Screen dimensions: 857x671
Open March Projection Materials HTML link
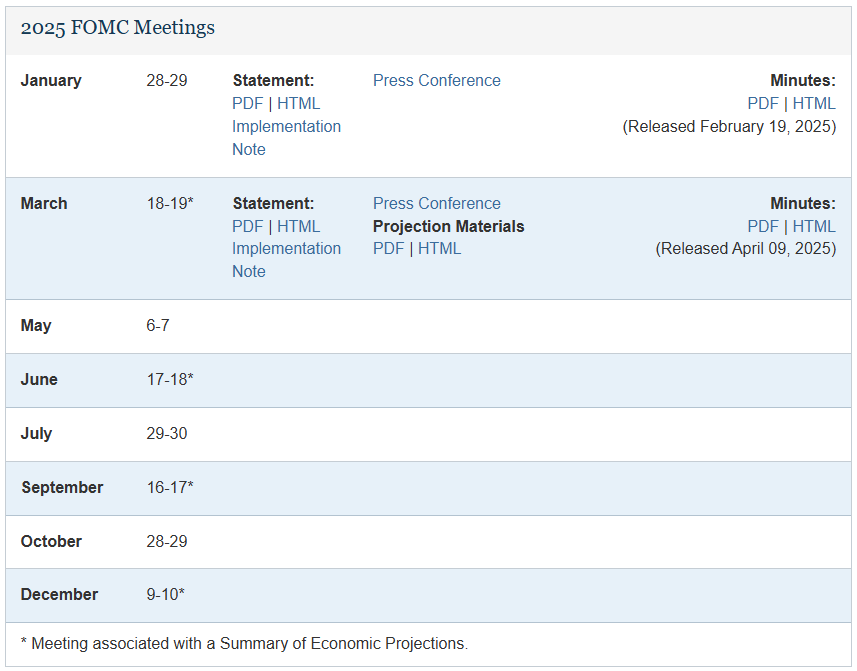(x=439, y=248)
